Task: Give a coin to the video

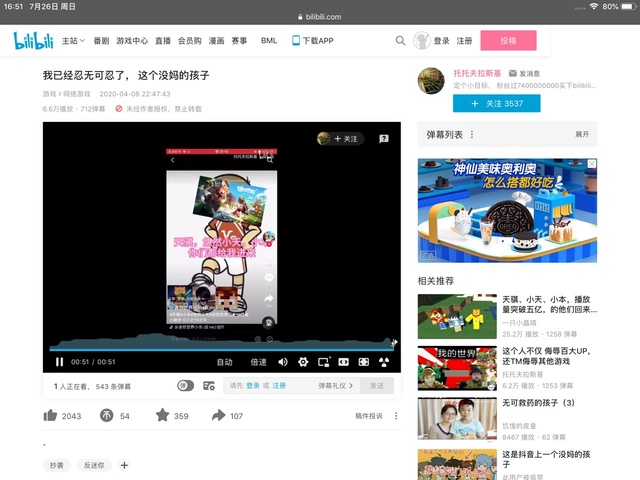Action: [x=107, y=416]
